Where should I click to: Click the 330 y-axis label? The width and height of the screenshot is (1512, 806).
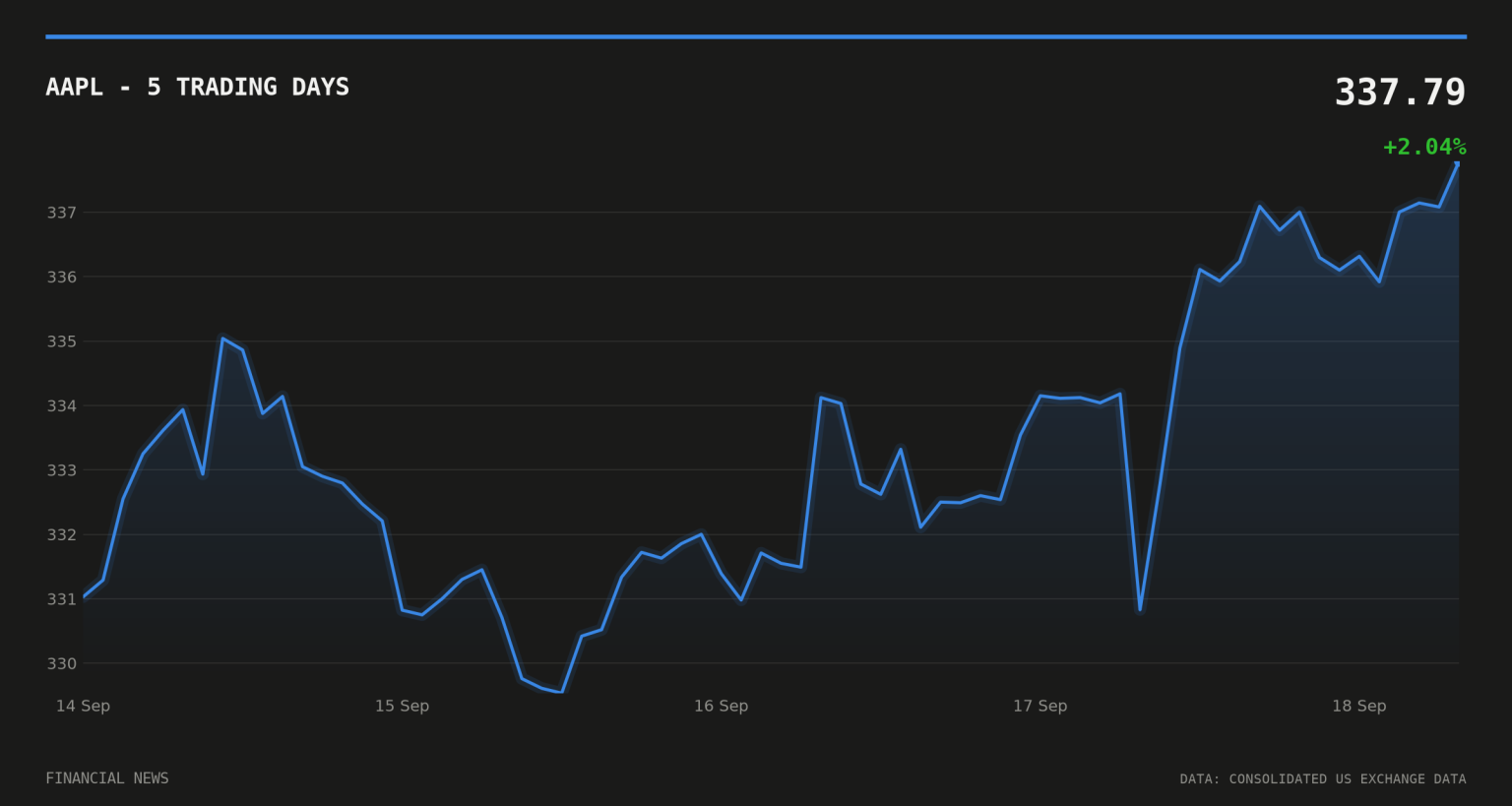(x=62, y=663)
